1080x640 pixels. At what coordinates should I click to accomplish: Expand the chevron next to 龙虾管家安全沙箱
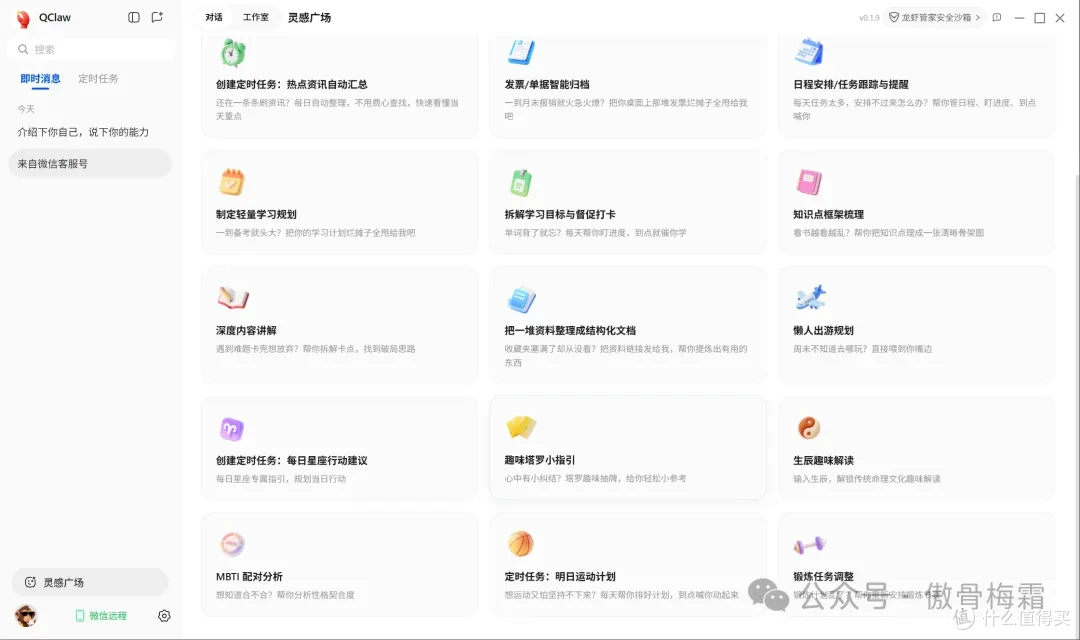point(977,17)
